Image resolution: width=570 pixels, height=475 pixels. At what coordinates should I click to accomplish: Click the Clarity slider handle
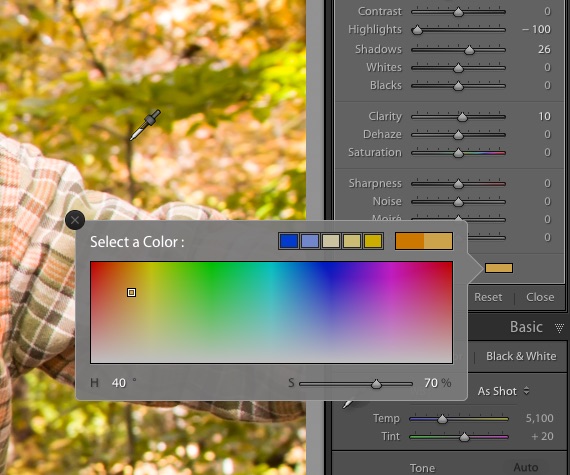[x=462, y=117]
